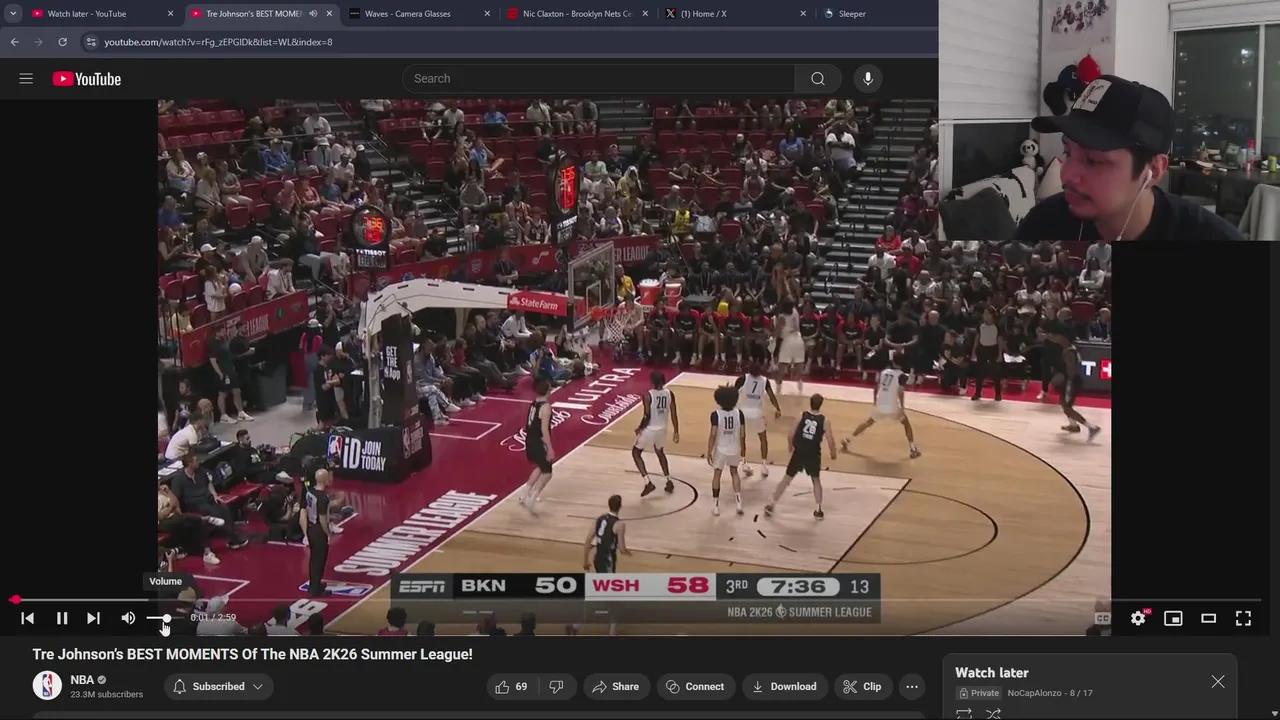Close the Home / X tab
This screenshot has width=1280, height=720.
pyautogui.click(x=803, y=14)
